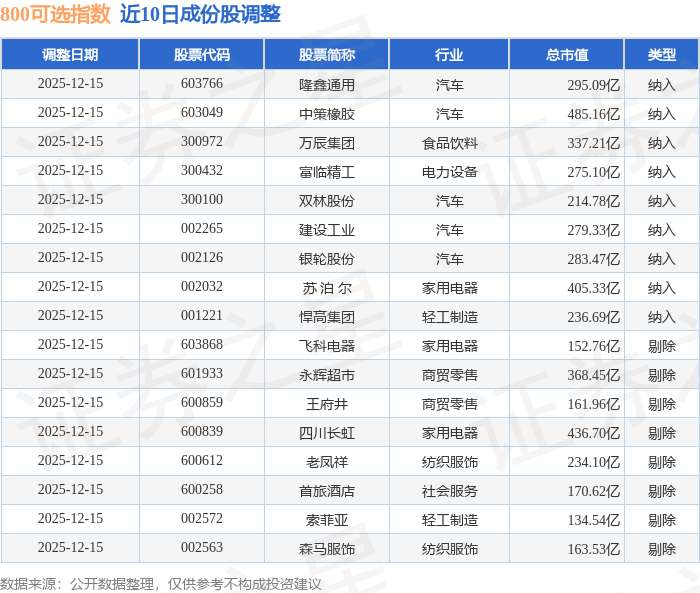Click stock name 苏泊尔
The height and width of the screenshot is (593, 700).
[x=327, y=288]
